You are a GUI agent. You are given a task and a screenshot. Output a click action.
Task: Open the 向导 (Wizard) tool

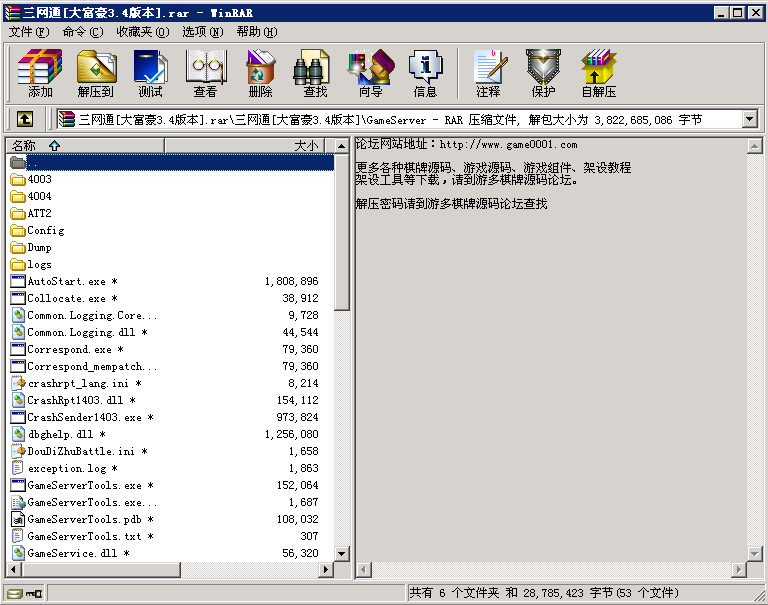(x=370, y=73)
